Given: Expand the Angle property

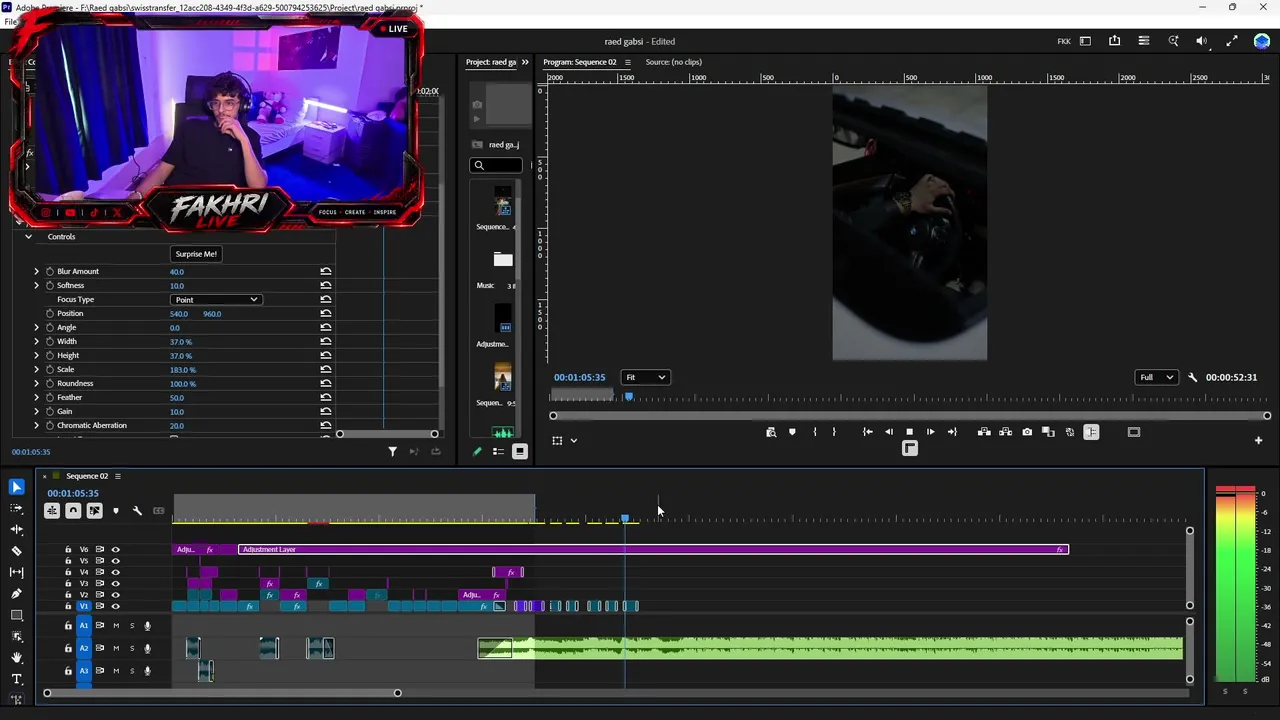Looking at the screenshot, I should click(x=36, y=327).
